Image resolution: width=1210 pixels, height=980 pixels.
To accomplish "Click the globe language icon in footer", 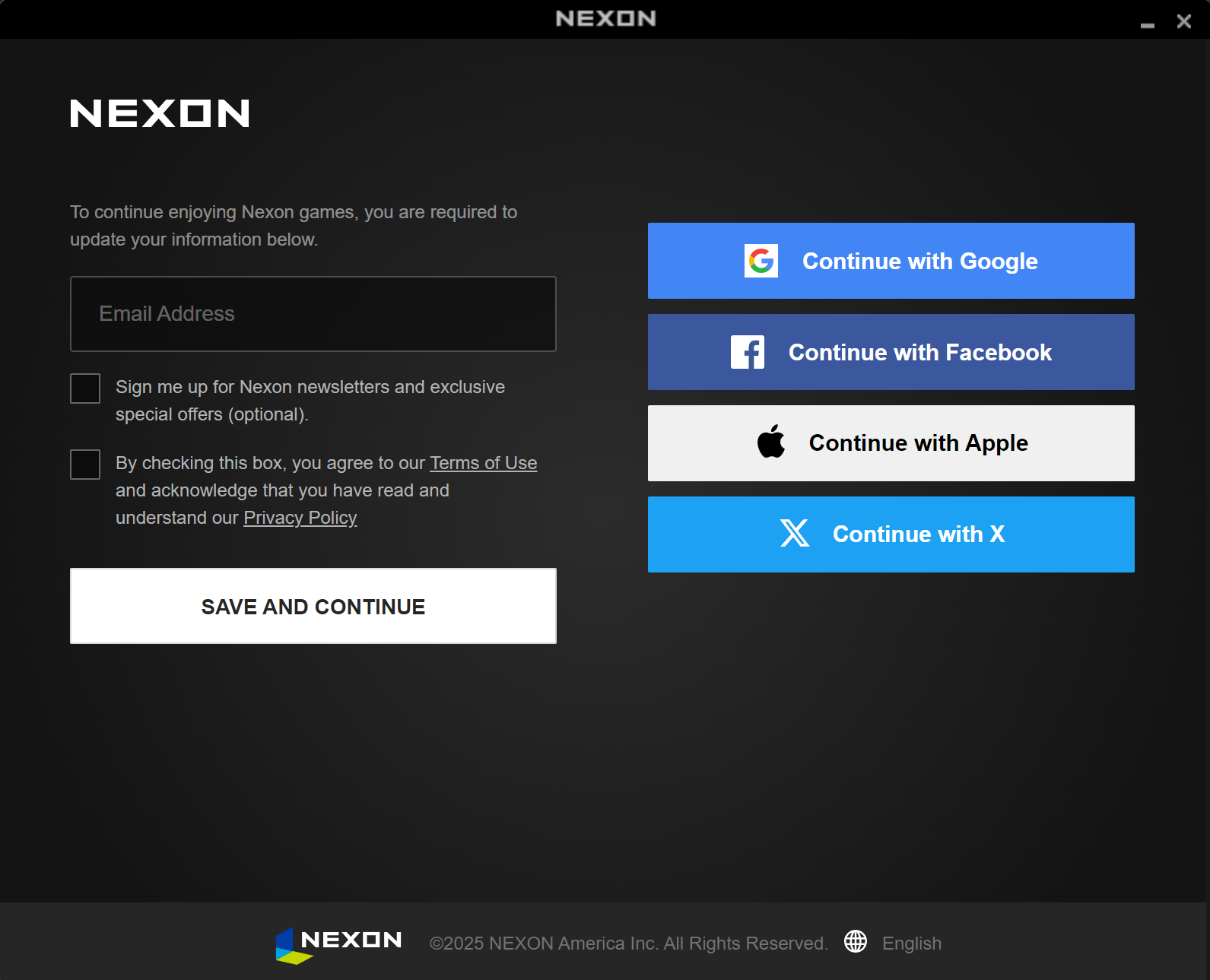I will tap(855, 941).
